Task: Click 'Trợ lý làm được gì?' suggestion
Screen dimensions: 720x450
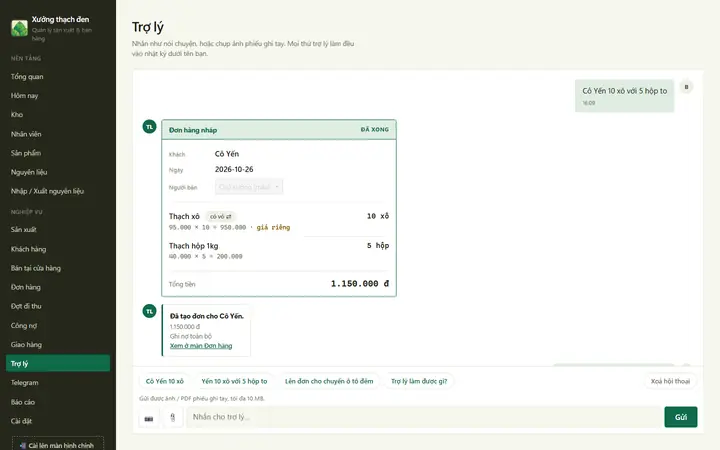Action: [419, 381]
